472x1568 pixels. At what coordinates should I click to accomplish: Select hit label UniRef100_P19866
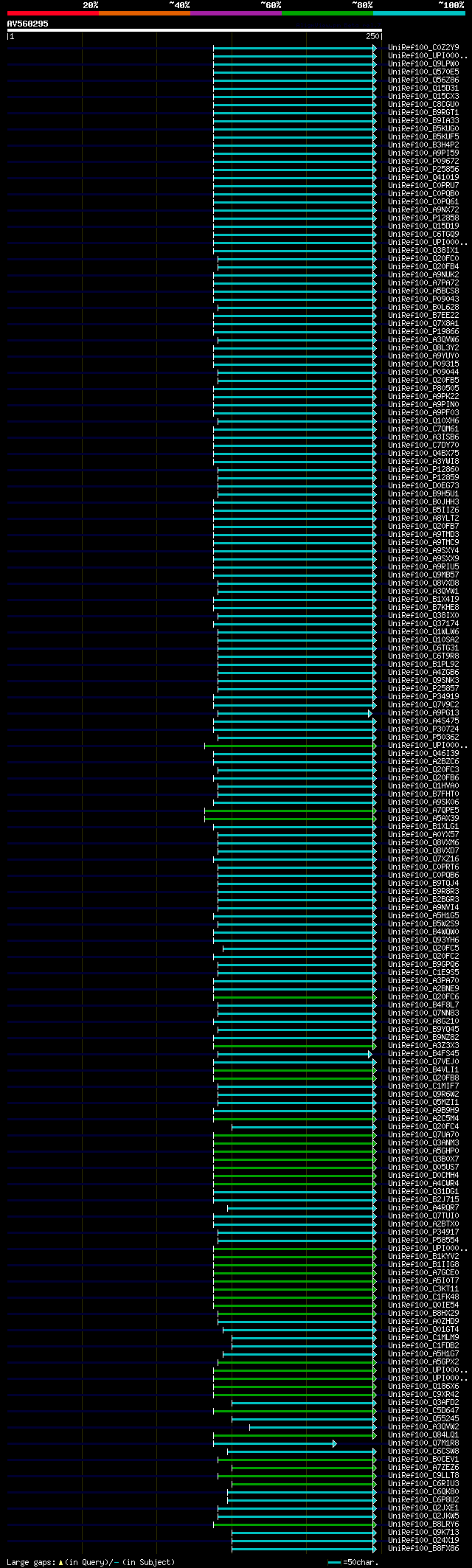pos(423,331)
